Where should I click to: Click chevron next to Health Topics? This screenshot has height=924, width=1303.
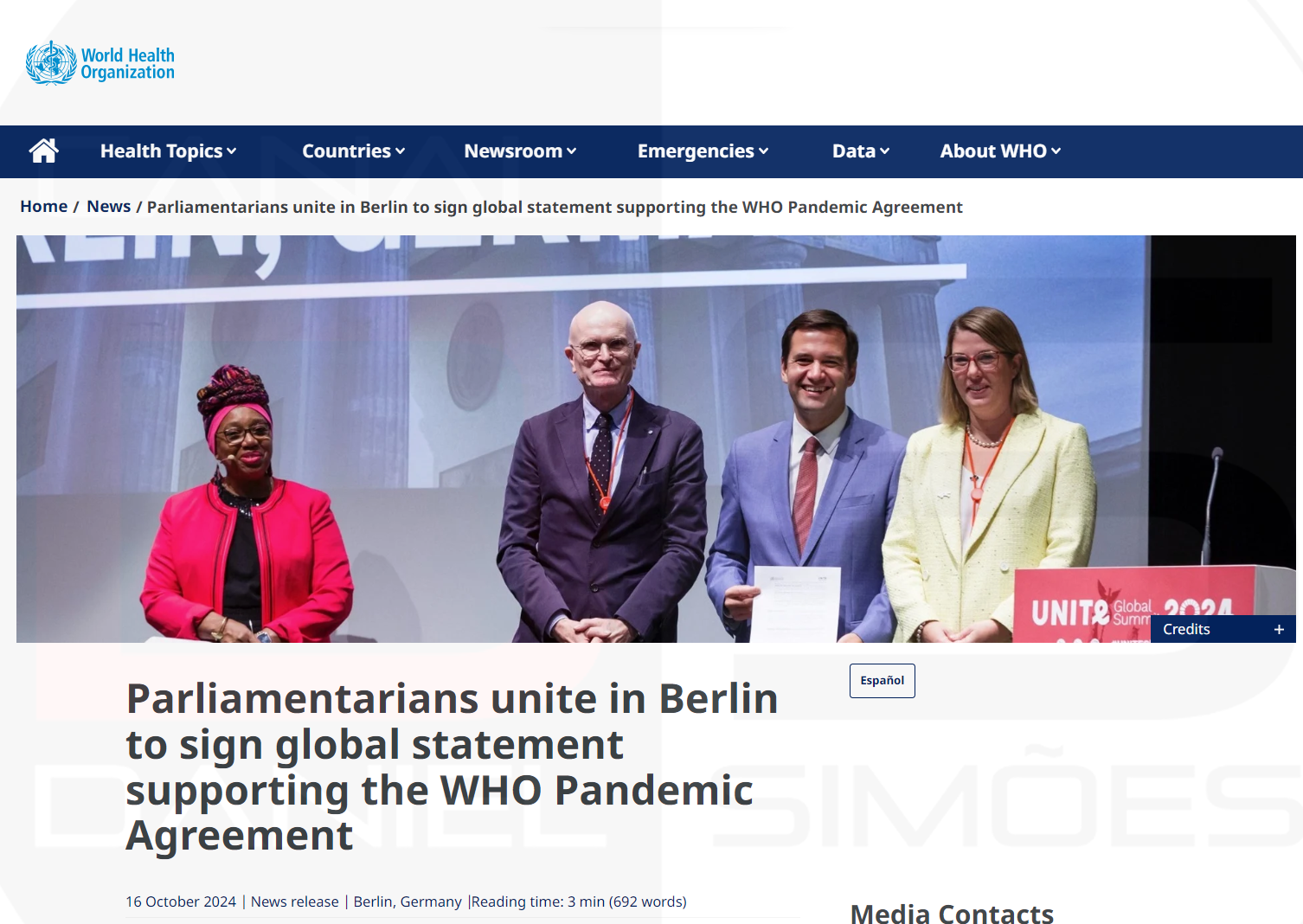[x=232, y=151]
